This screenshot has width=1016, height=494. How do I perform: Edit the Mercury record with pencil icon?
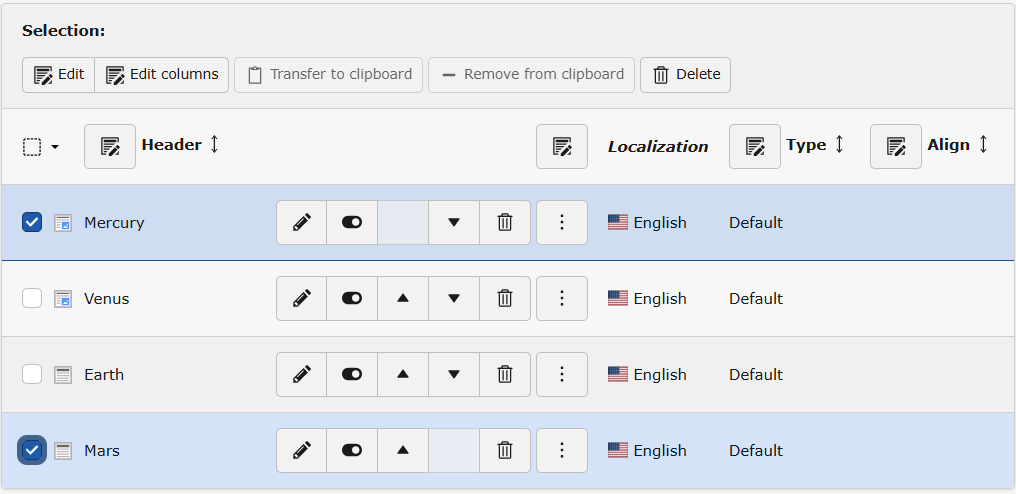coord(301,222)
